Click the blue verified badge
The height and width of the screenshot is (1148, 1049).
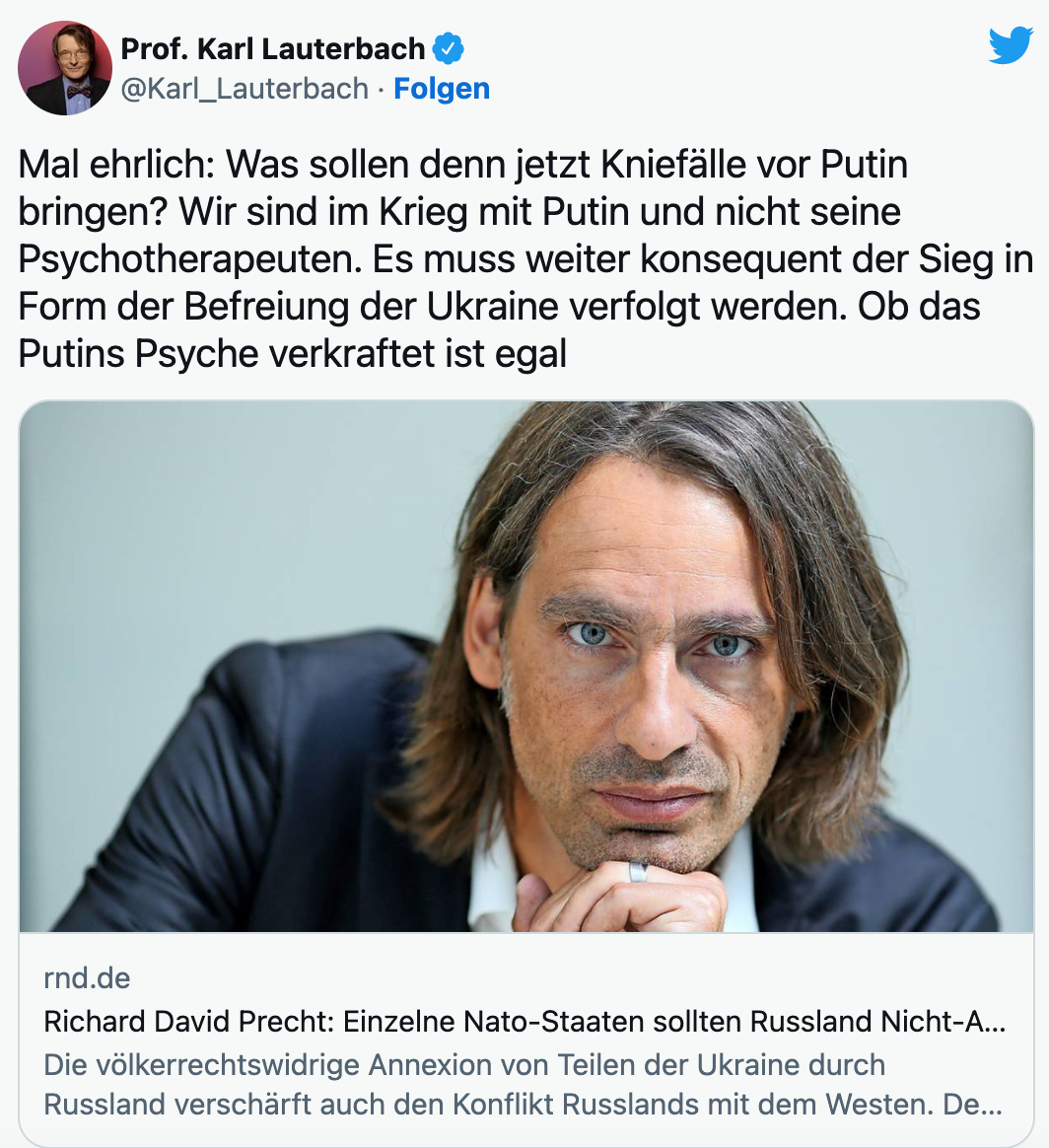coord(448,49)
